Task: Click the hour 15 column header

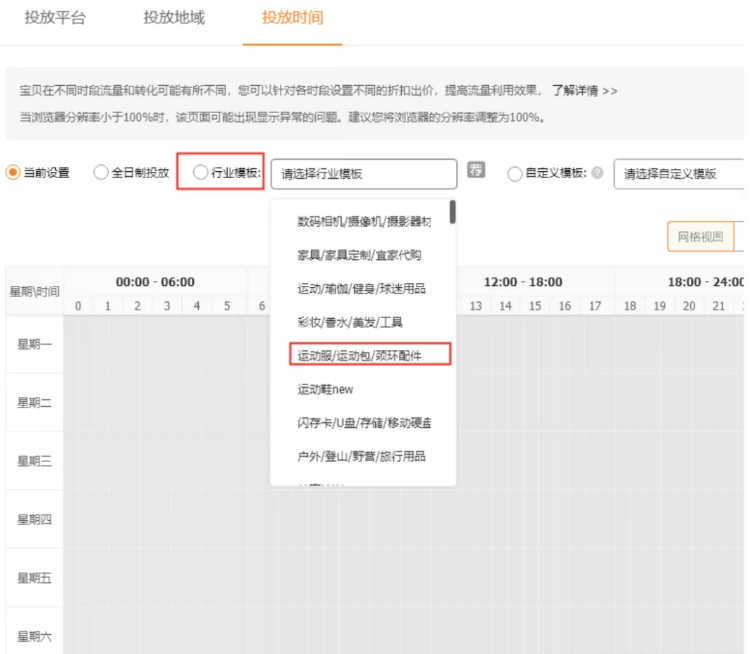Action: click(x=535, y=306)
